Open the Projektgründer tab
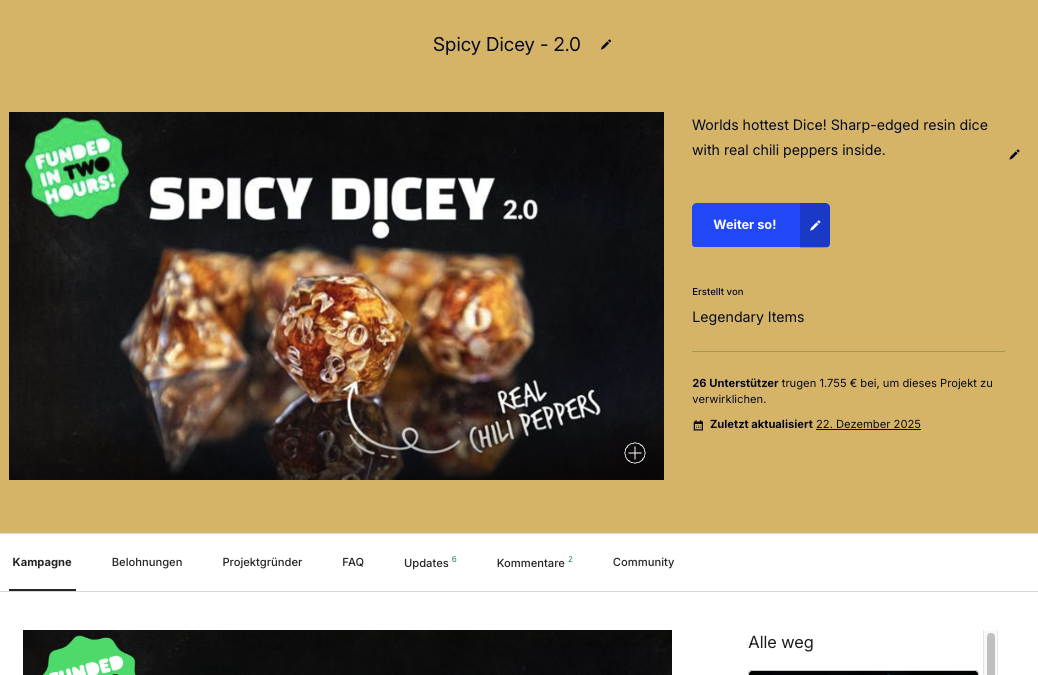1038x675 pixels. pyautogui.click(x=262, y=562)
